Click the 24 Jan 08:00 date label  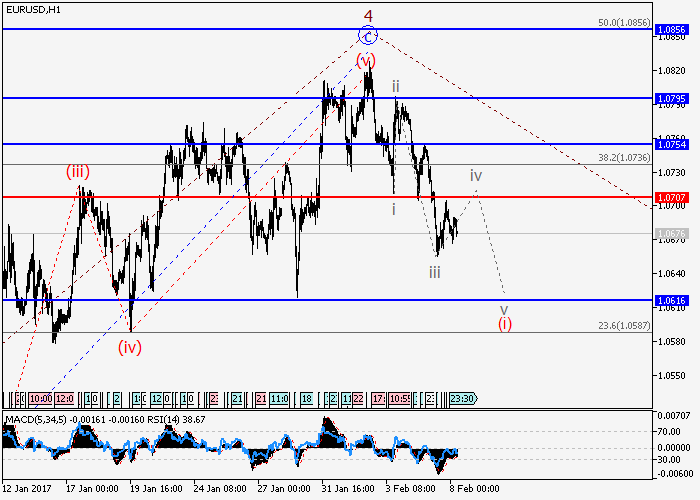220,488
